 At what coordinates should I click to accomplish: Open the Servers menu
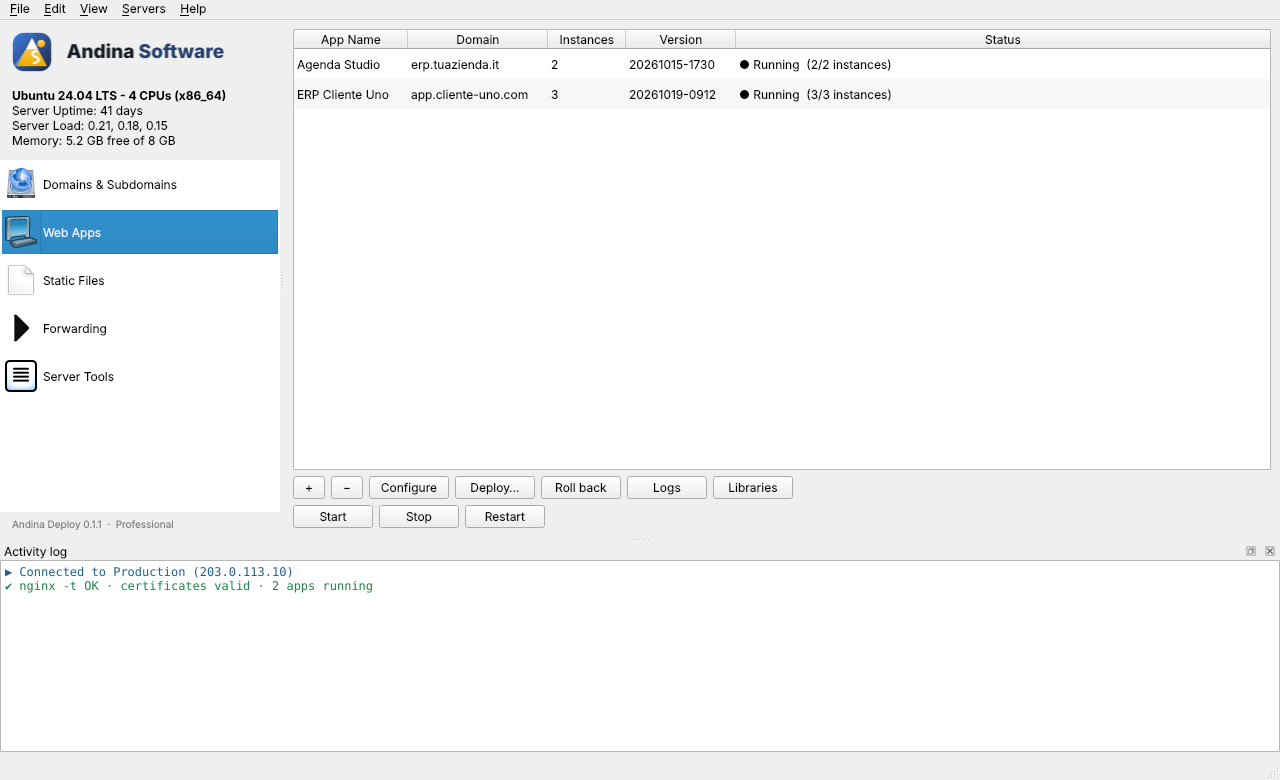point(144,9)
